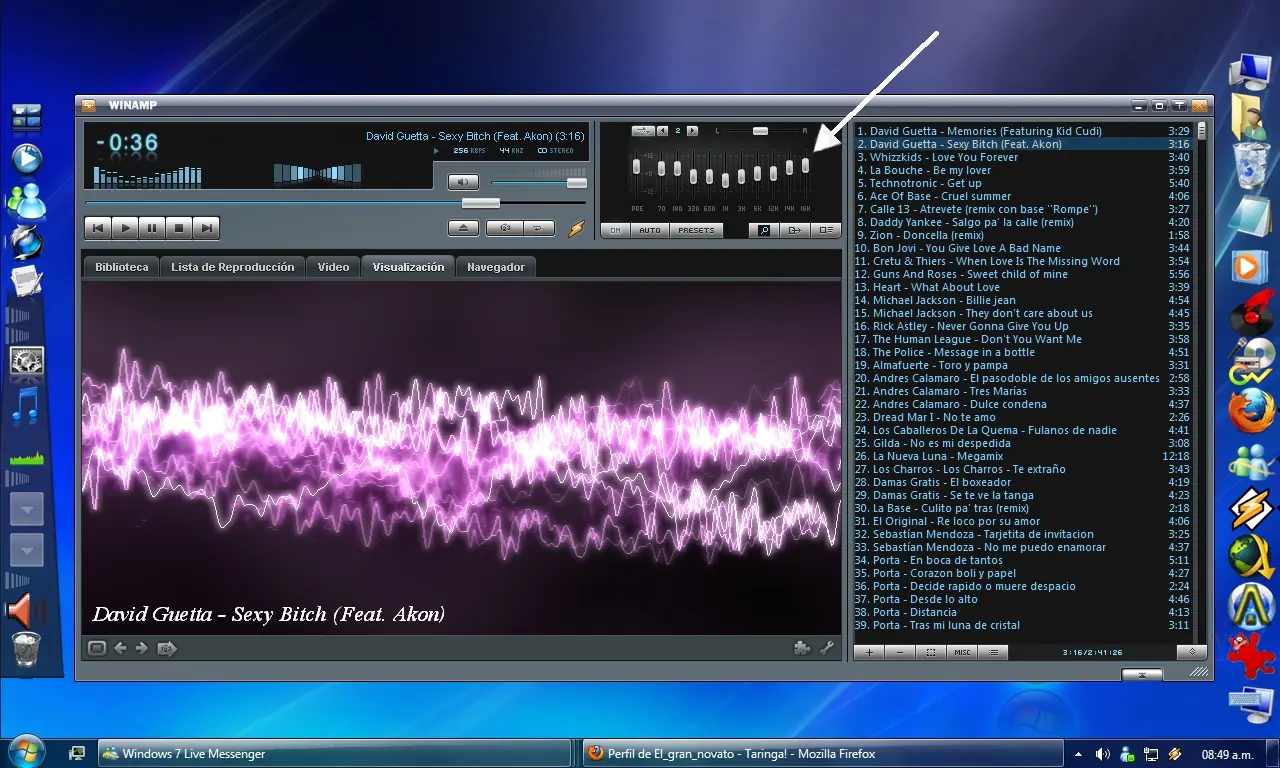Click the magnifier button below equalizer
Screen dimensions: 1280x768
point(764,230)
